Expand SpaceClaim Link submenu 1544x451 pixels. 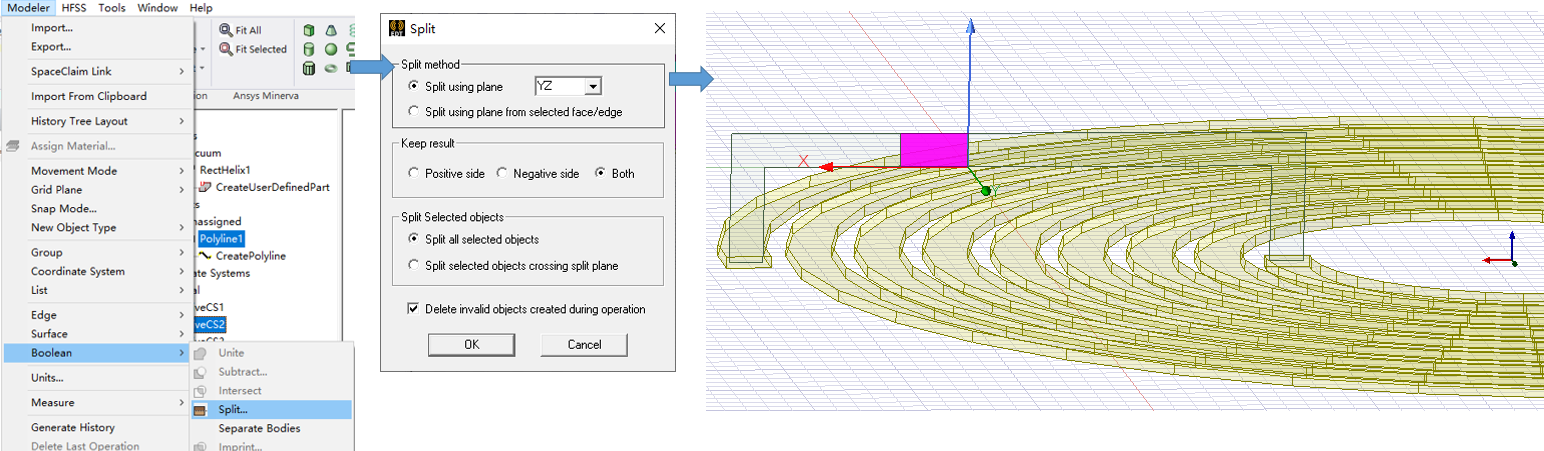(97, 71)
